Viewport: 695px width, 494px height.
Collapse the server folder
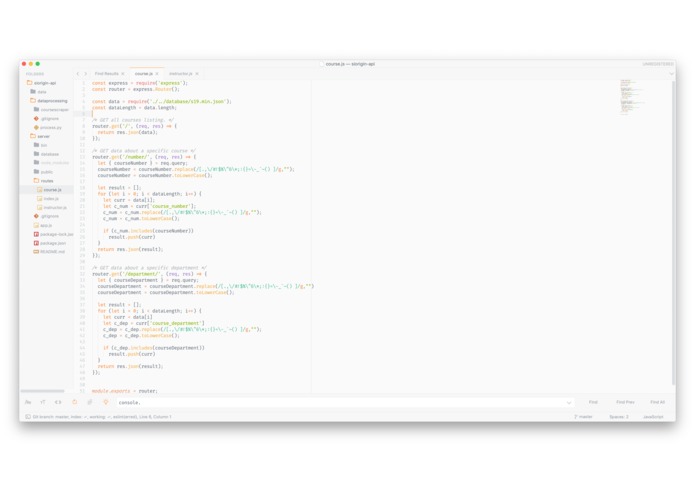pyautogui.click(x=40, y=136)
